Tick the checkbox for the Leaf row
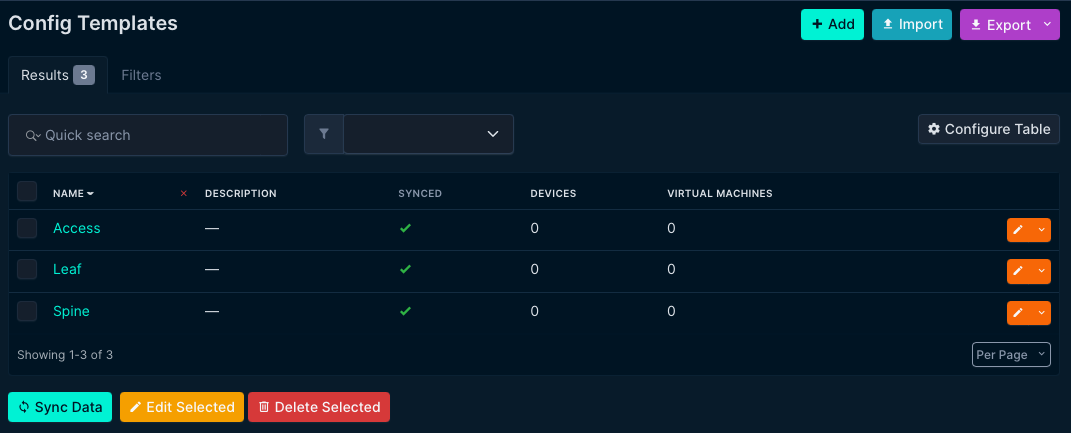 [x=27, y=269]
